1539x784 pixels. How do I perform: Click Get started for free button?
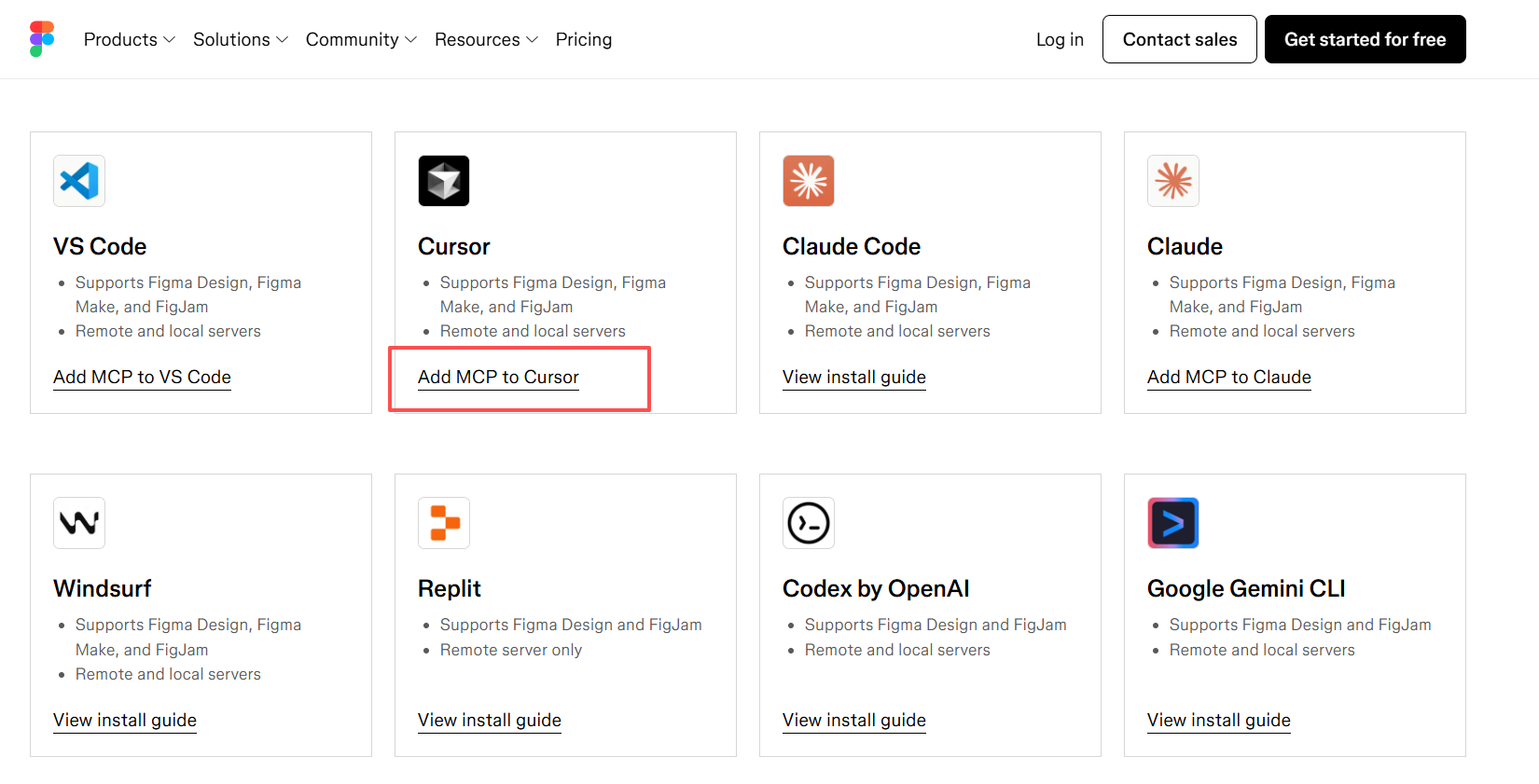1366,39
